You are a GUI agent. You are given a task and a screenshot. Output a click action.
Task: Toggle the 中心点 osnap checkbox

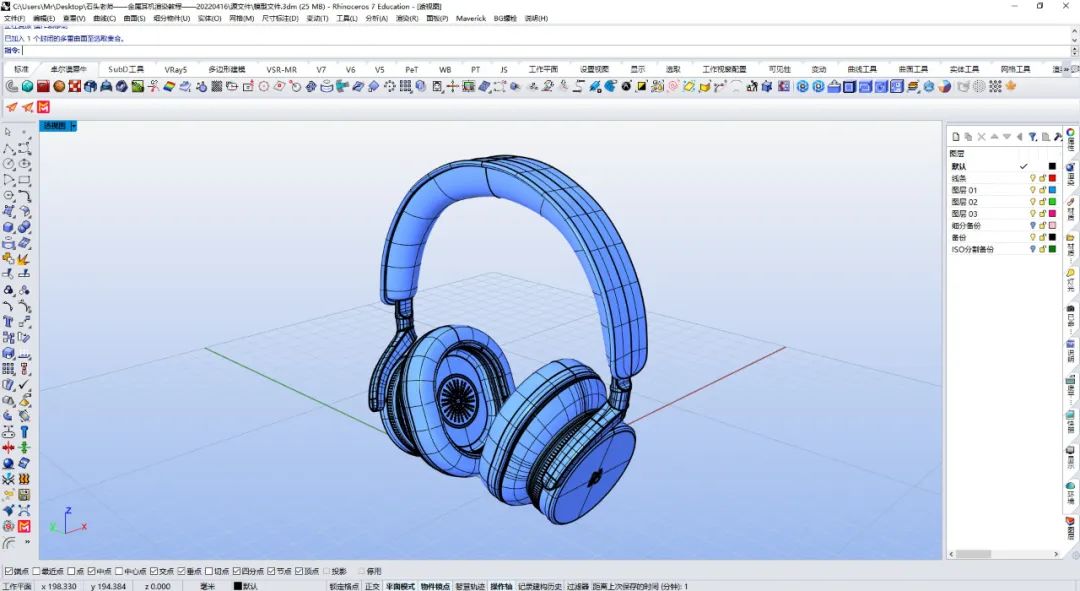119,571
